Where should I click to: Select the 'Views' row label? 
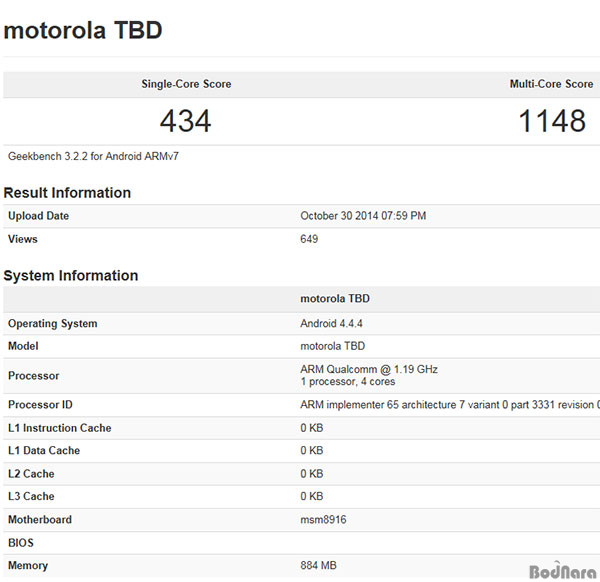point(23,239)
